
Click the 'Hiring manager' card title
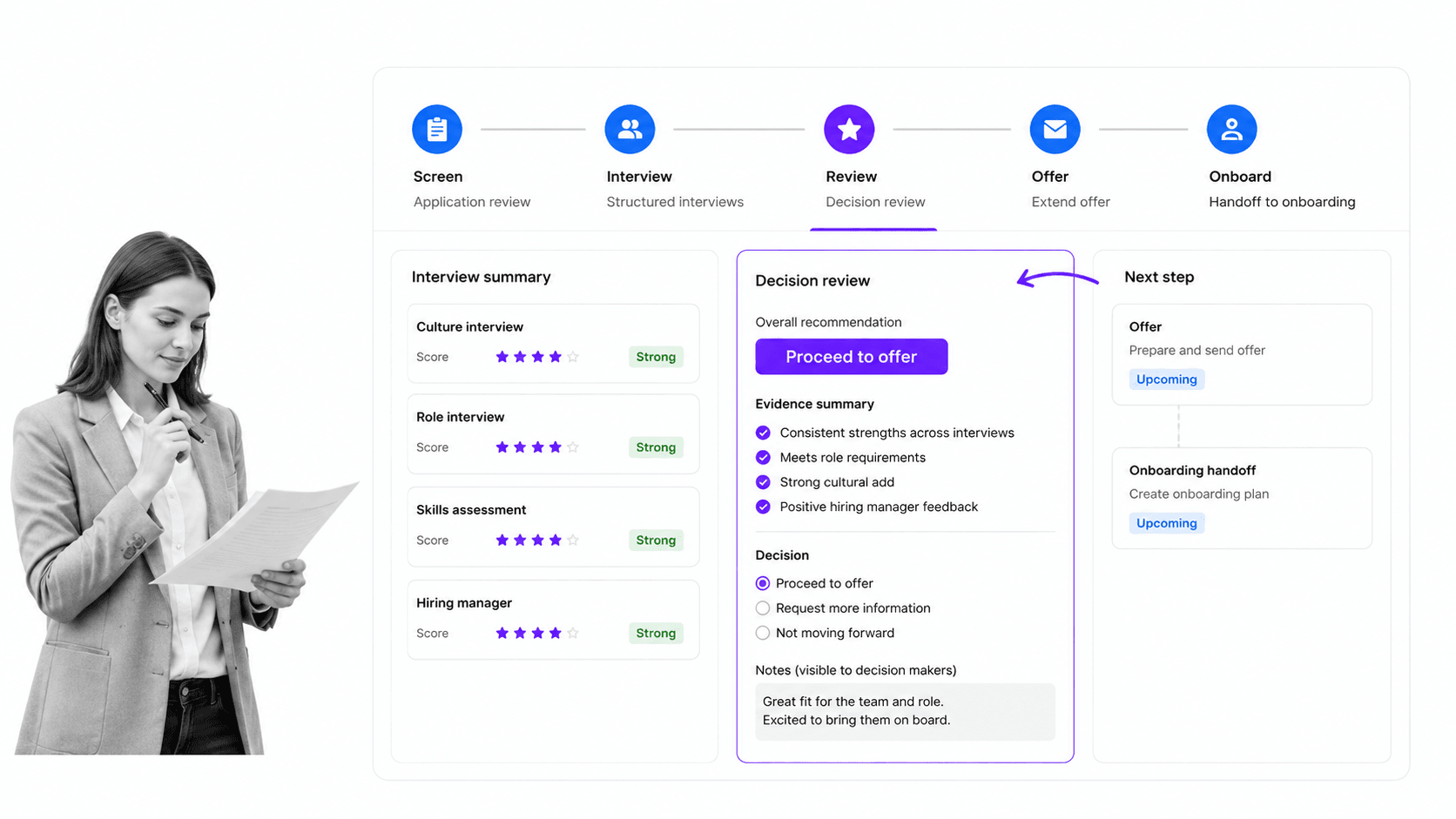tap(464, 603)
